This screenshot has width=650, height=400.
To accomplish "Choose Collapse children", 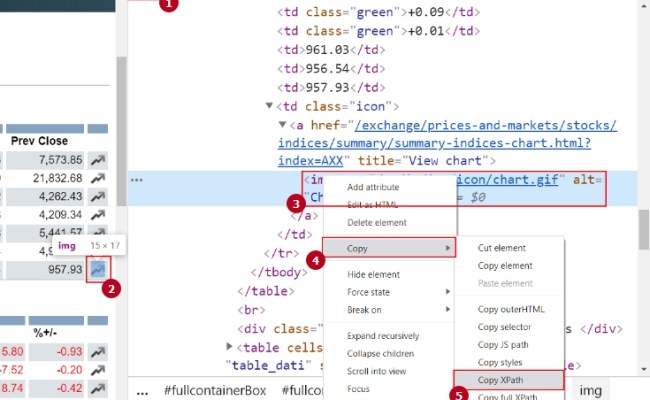I will 381,354.
